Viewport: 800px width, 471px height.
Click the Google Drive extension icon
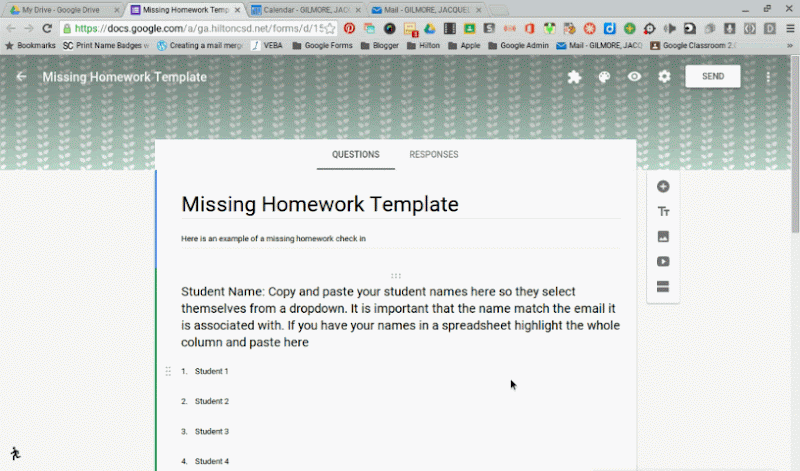430,29
